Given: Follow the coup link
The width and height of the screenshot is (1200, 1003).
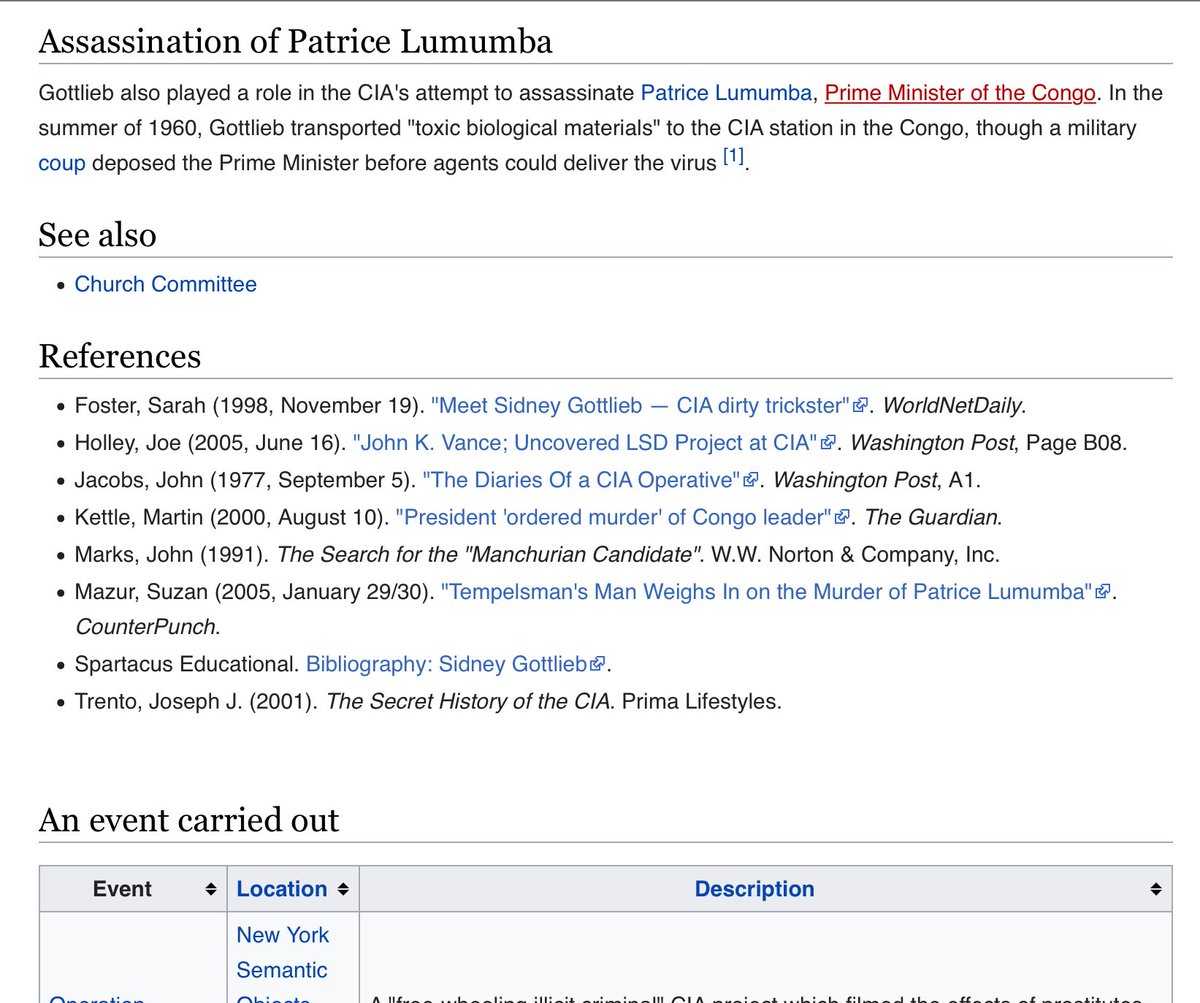Looking at the screenshot, I should coord(62,163).
